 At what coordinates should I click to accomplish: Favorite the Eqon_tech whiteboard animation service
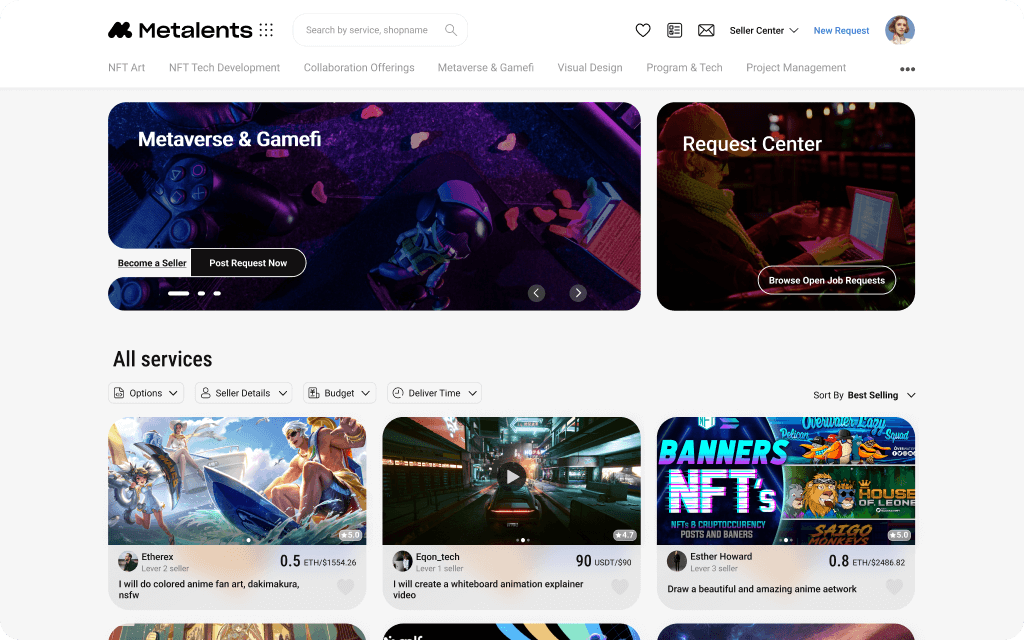[x=620, y=587]
